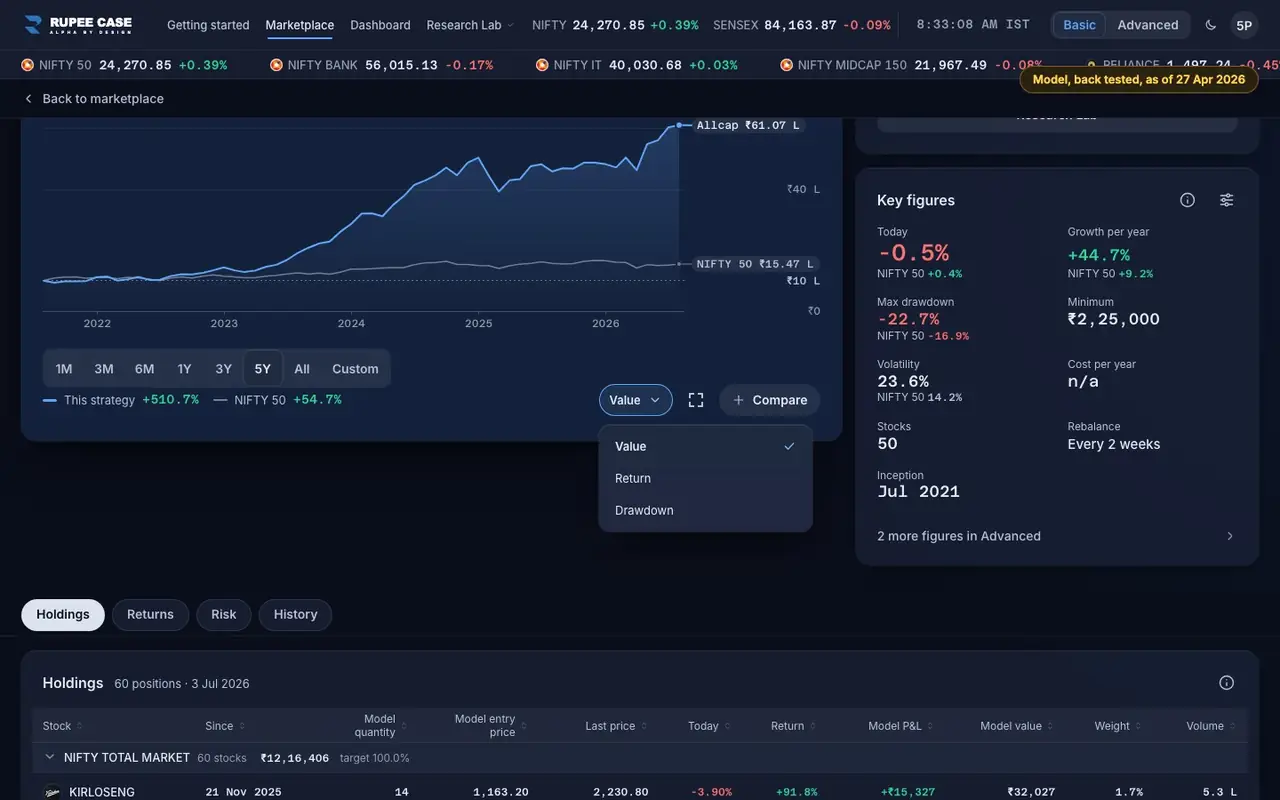
Task: Open the History tab
Action: (x=295, y=615)
